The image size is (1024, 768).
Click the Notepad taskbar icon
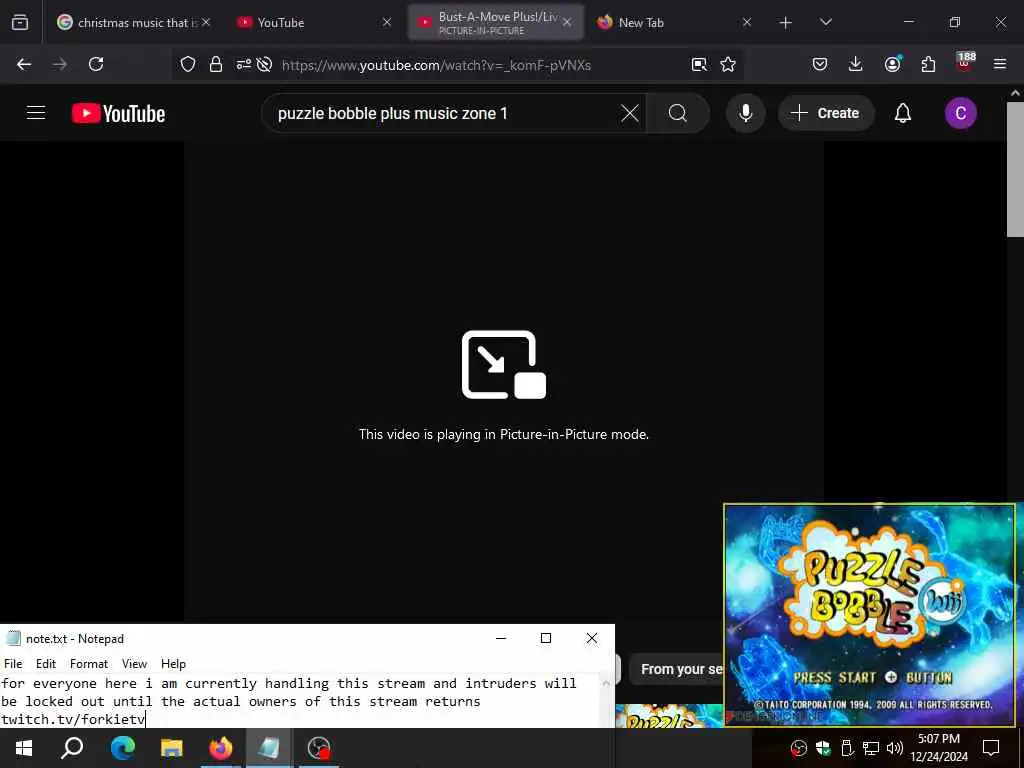click(x=270, y=748)
